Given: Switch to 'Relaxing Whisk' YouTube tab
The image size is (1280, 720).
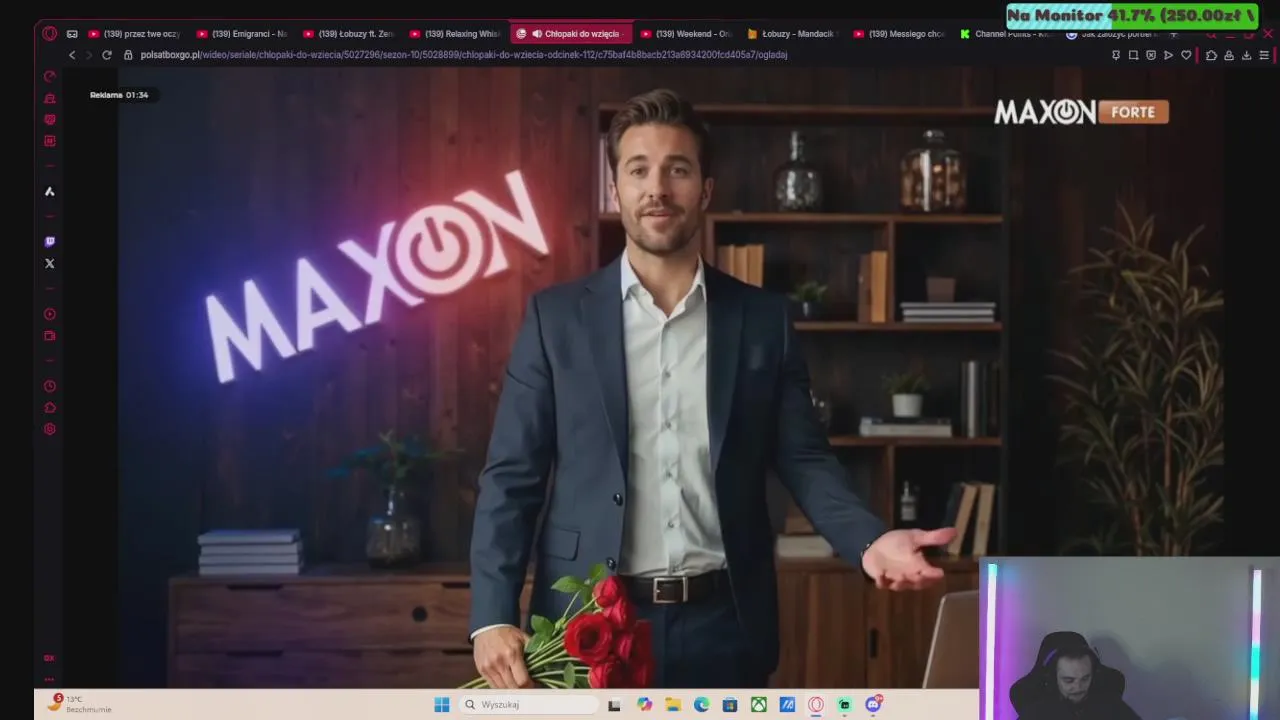Looking at the screenshot, I should click(456, 34).
